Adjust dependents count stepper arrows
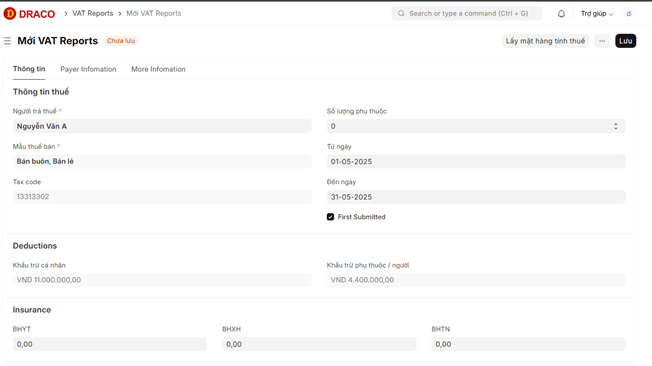This screenshot has height=366, width=652. pyautogui.click(x=615, y=126)
